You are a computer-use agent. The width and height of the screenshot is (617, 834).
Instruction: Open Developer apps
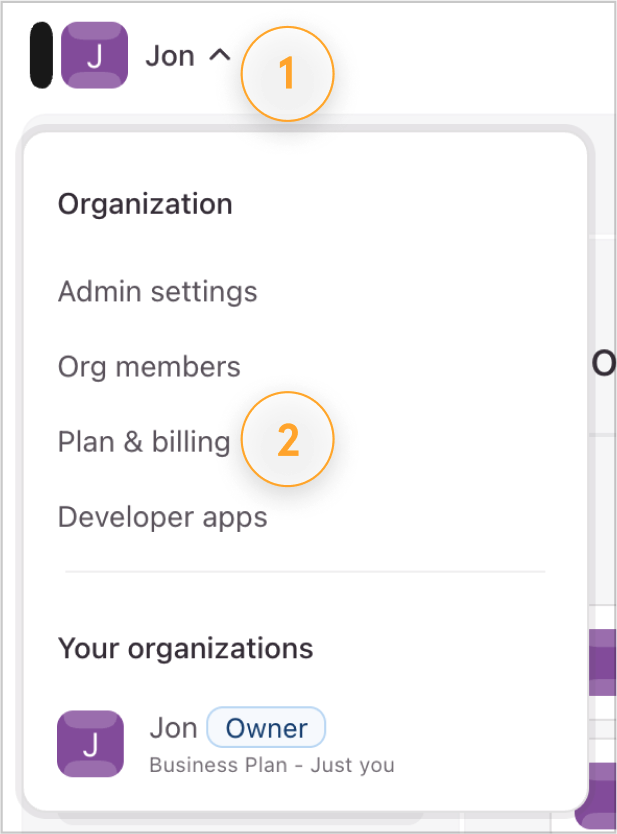(x=162, y=518)
